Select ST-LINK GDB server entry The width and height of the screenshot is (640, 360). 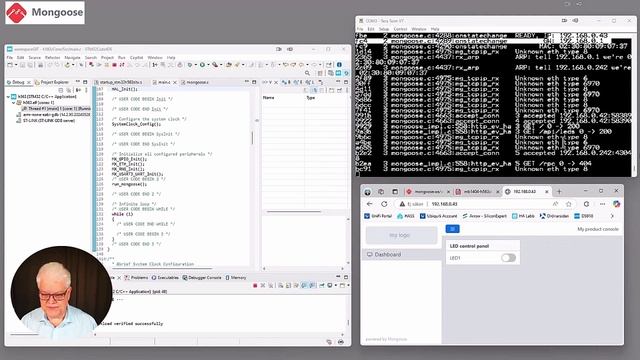[x=46, y=121]
